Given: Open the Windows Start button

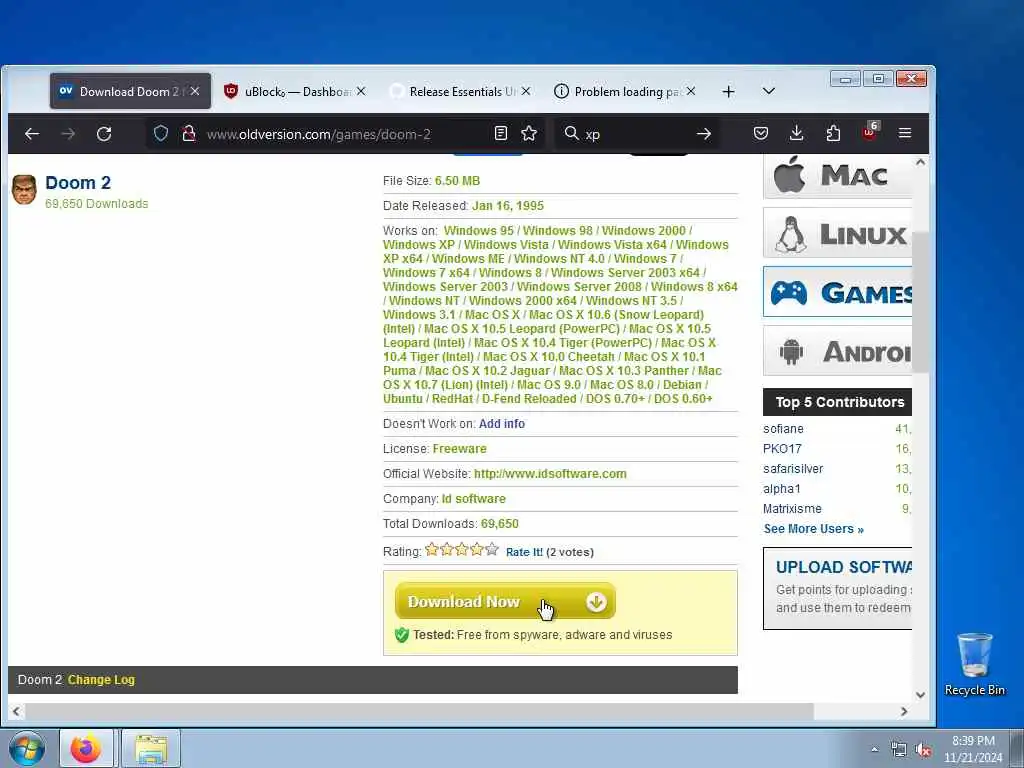Looking at the screenshot, I should [27, 749].
